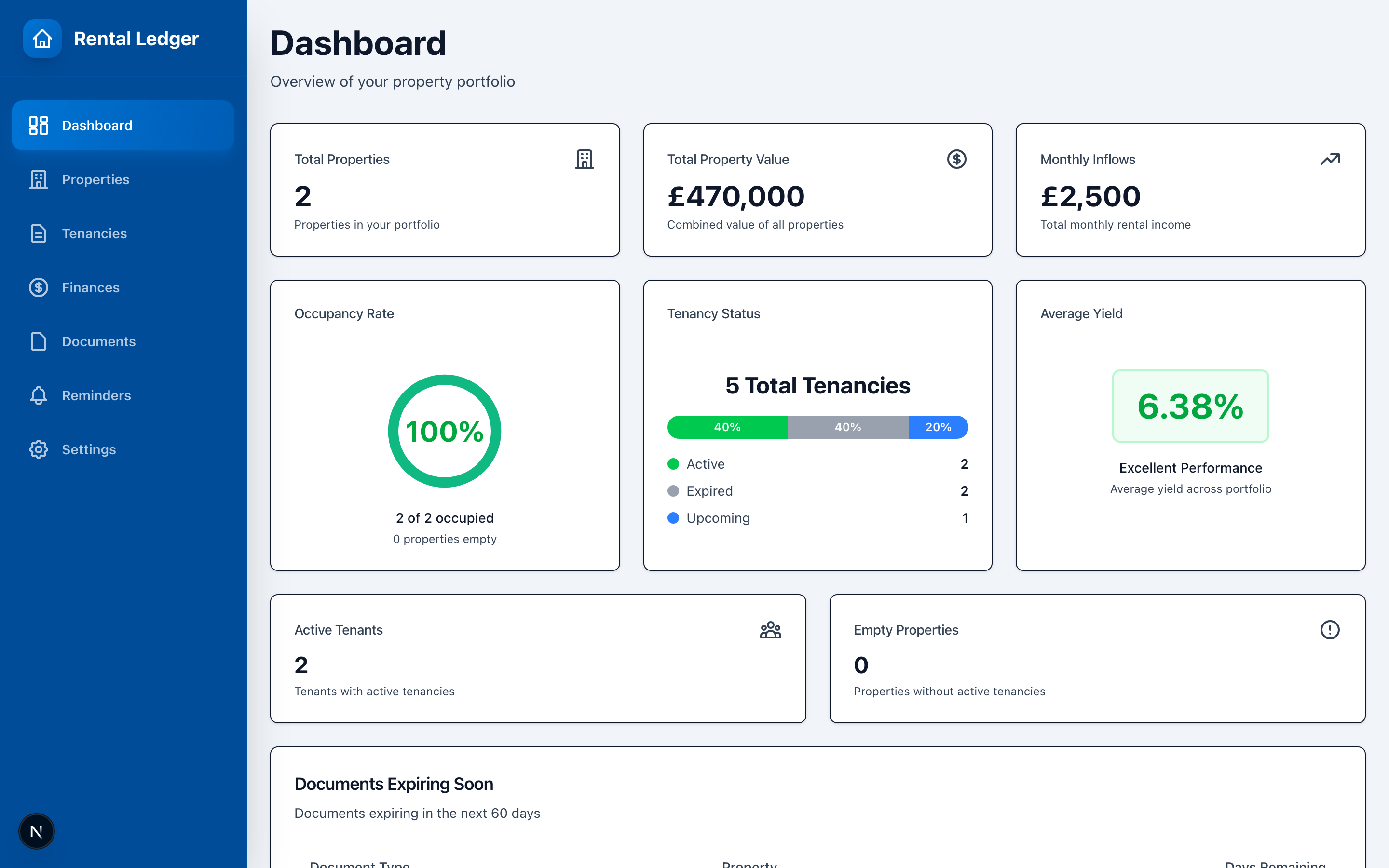Click the bell icon beside Reminders
The width and height of the screenshot is (1389, 868).
point(39,395)
